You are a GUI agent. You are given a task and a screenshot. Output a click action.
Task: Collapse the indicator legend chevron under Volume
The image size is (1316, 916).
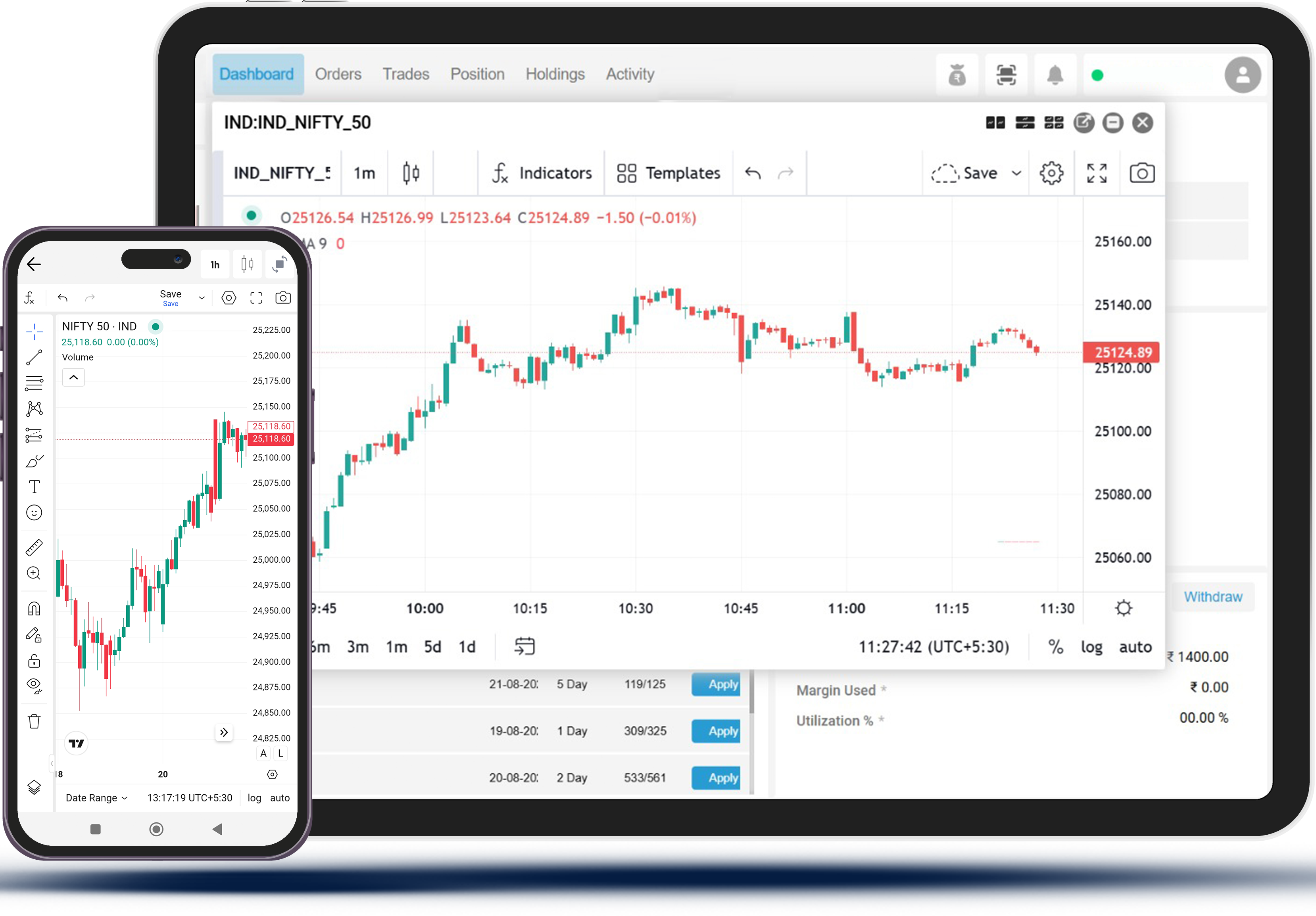[x=73, y=378]
